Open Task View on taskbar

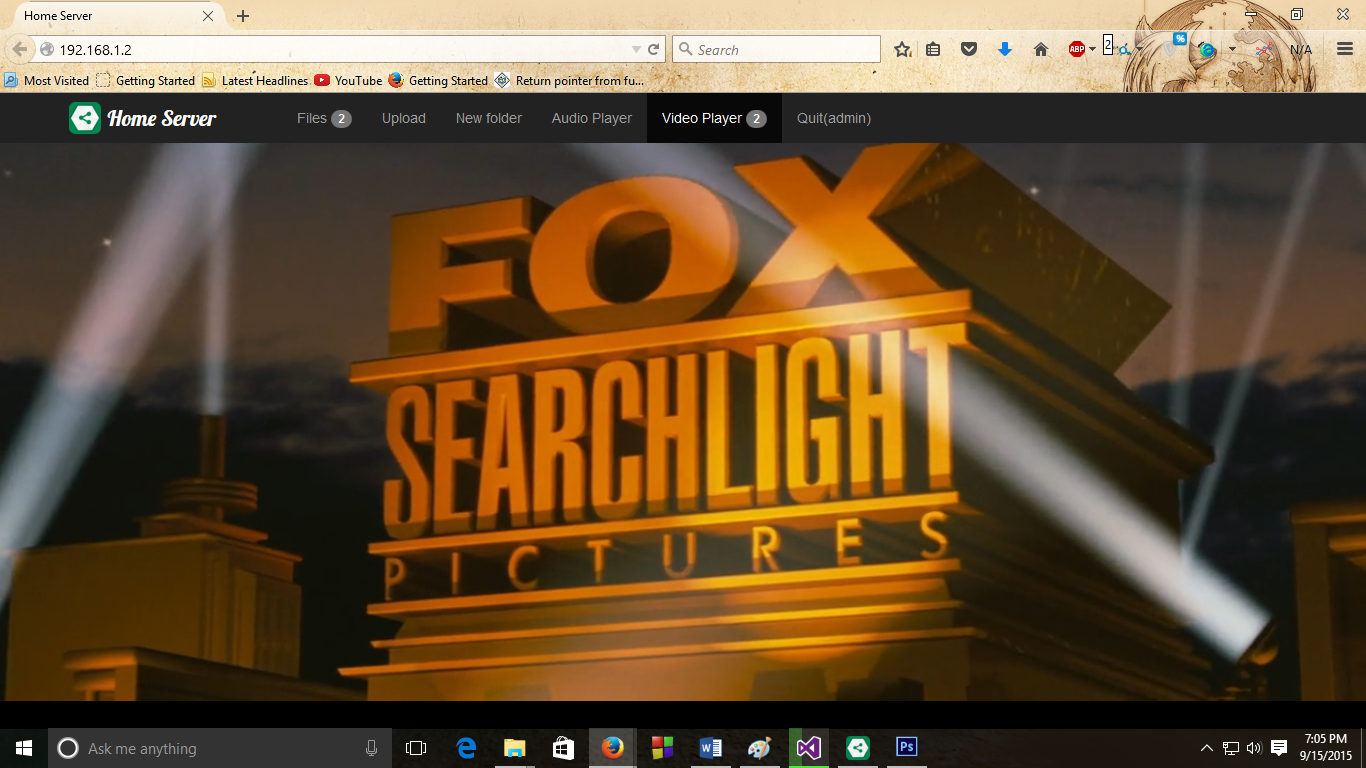tap(416, 748)
